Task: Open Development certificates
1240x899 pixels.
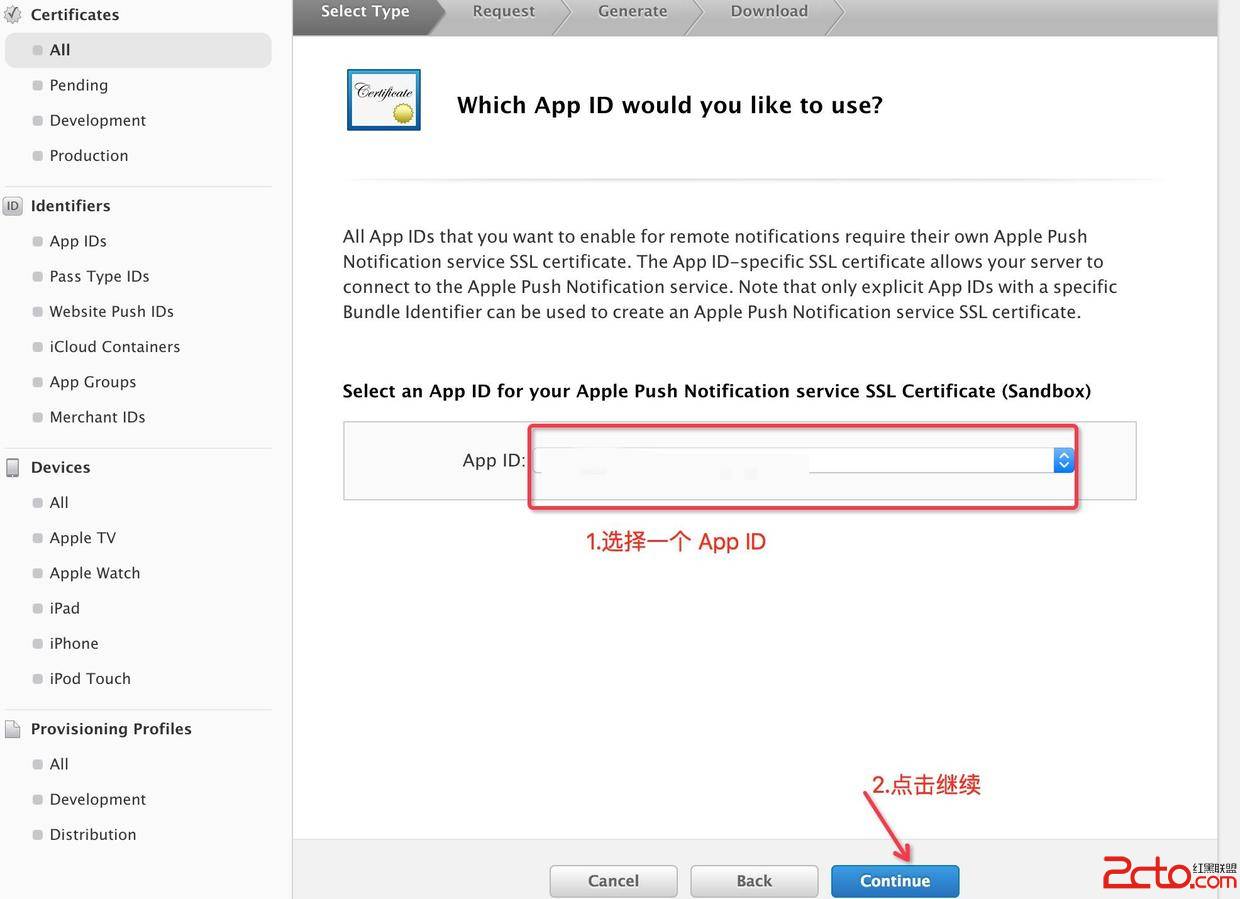Action: click(97, 120)
